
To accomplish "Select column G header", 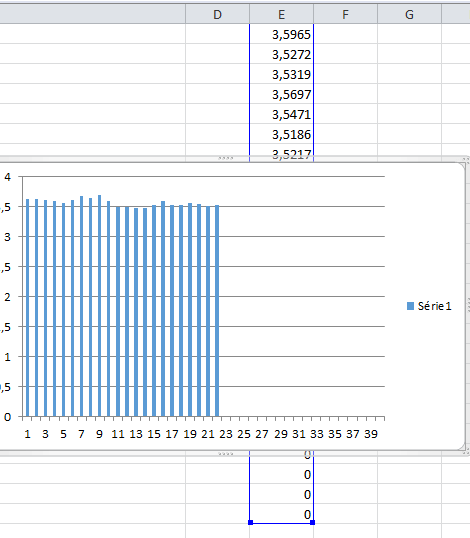I will [409, 14].
